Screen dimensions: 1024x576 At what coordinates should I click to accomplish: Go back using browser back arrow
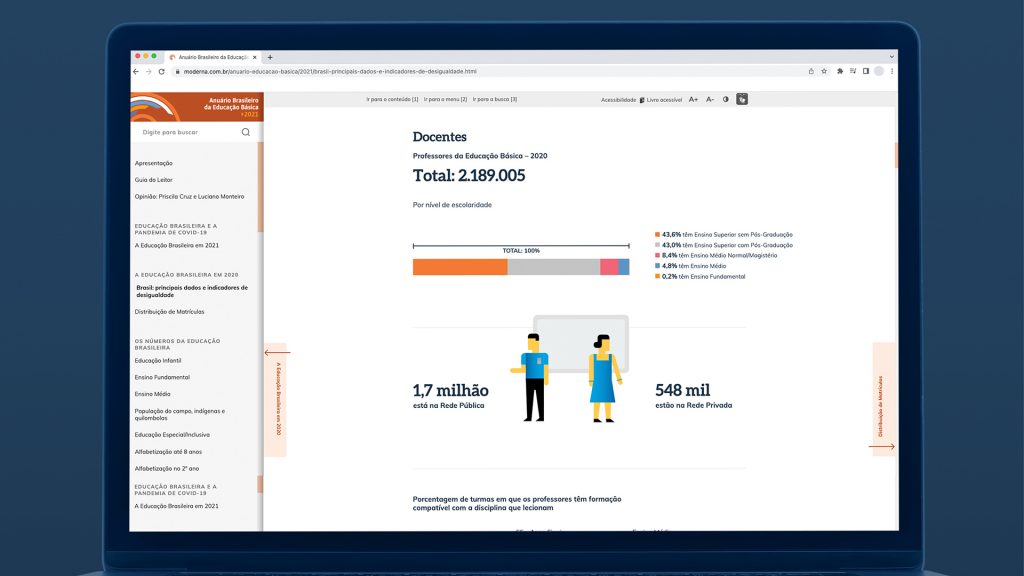click(x=137, y=72)
